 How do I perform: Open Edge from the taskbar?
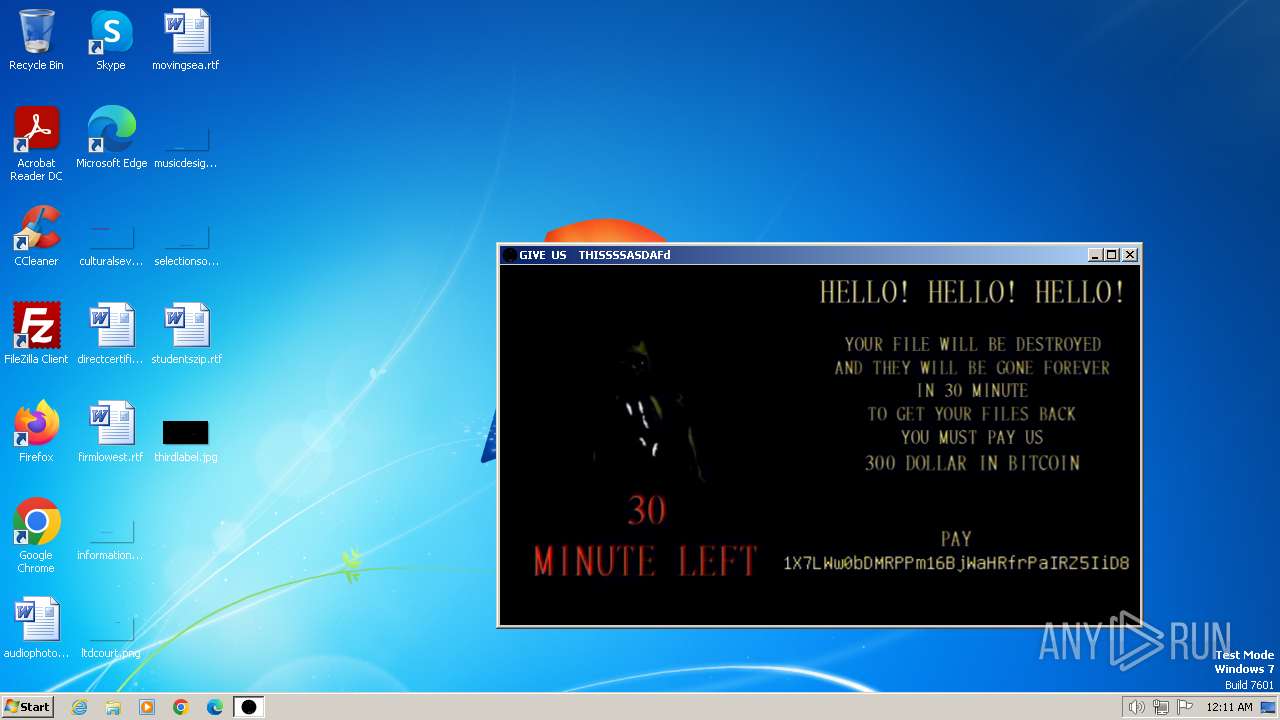(215, 707)
